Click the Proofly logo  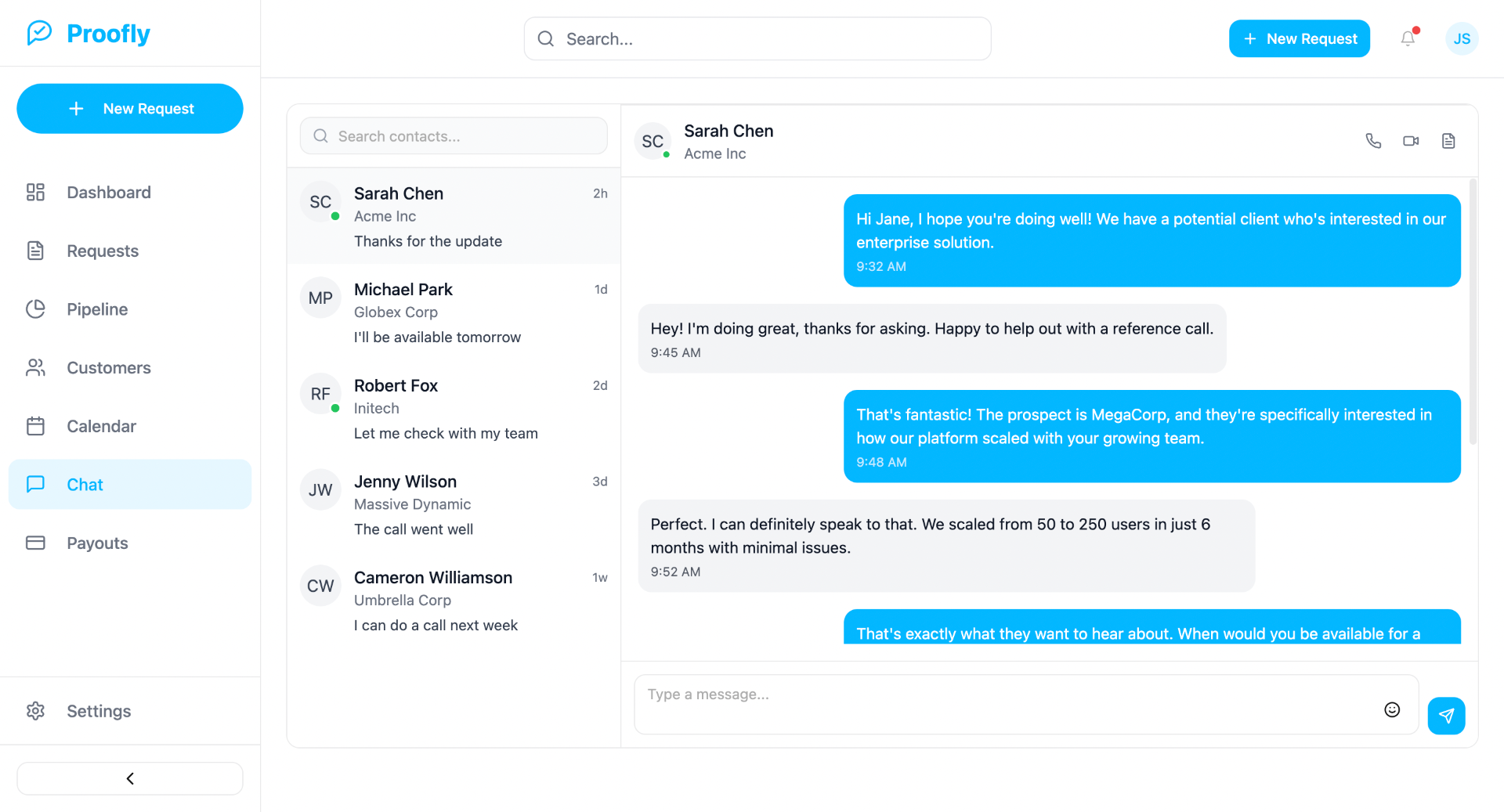[89, 34]
